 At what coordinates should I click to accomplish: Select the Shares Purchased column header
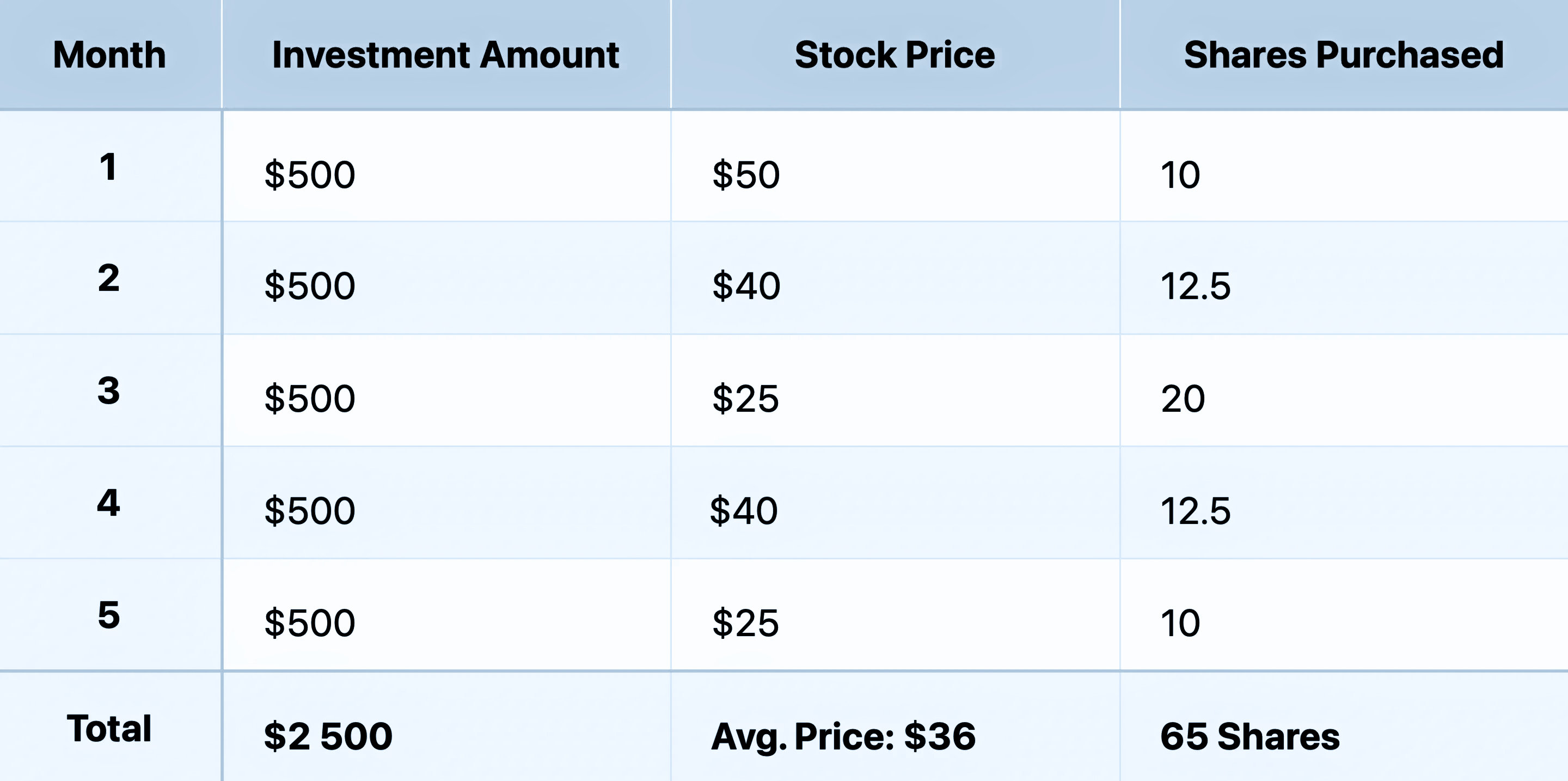click(1344, 55)
